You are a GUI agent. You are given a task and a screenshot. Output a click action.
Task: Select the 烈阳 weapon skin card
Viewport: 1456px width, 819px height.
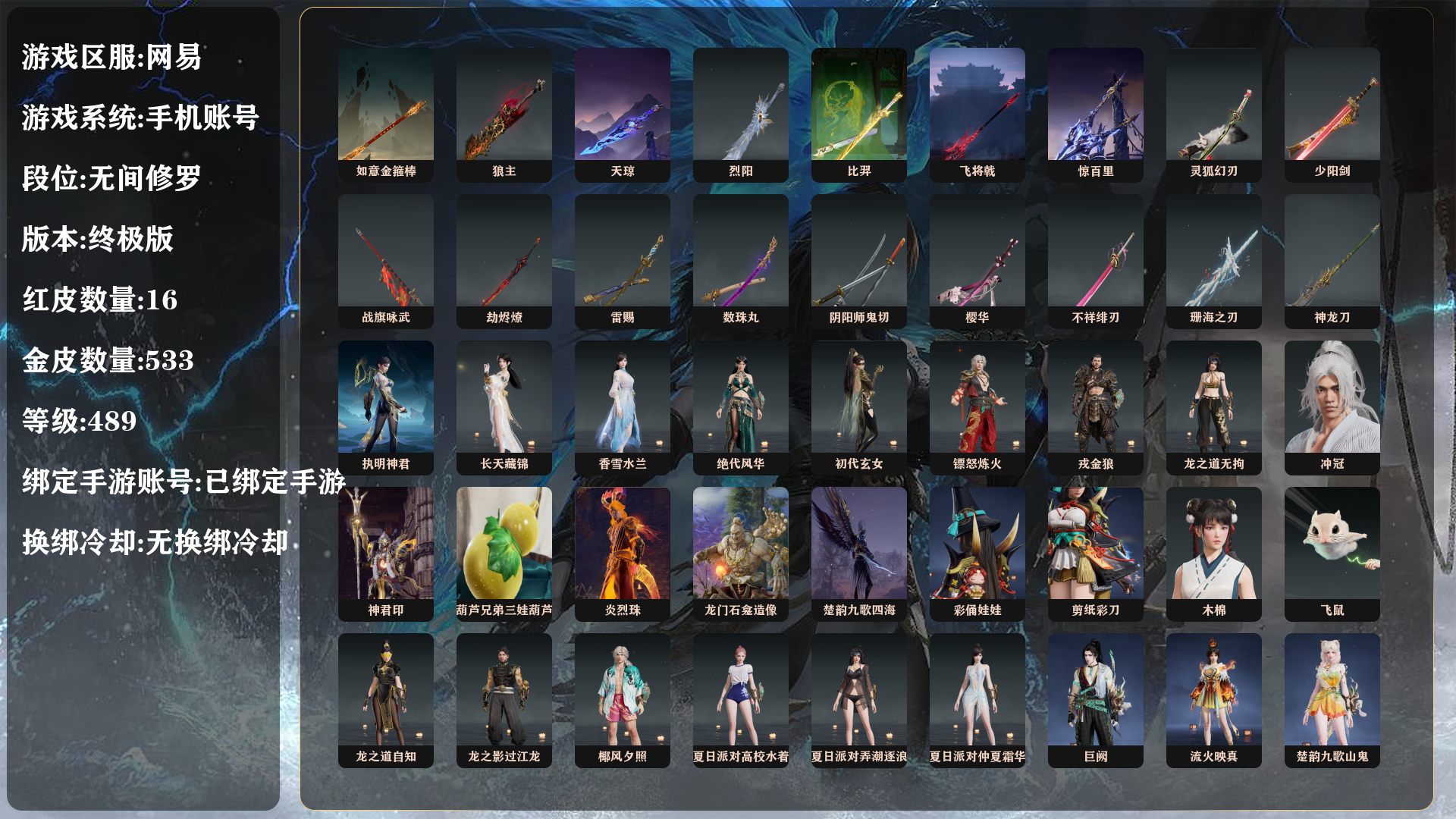tap(741, 115)
